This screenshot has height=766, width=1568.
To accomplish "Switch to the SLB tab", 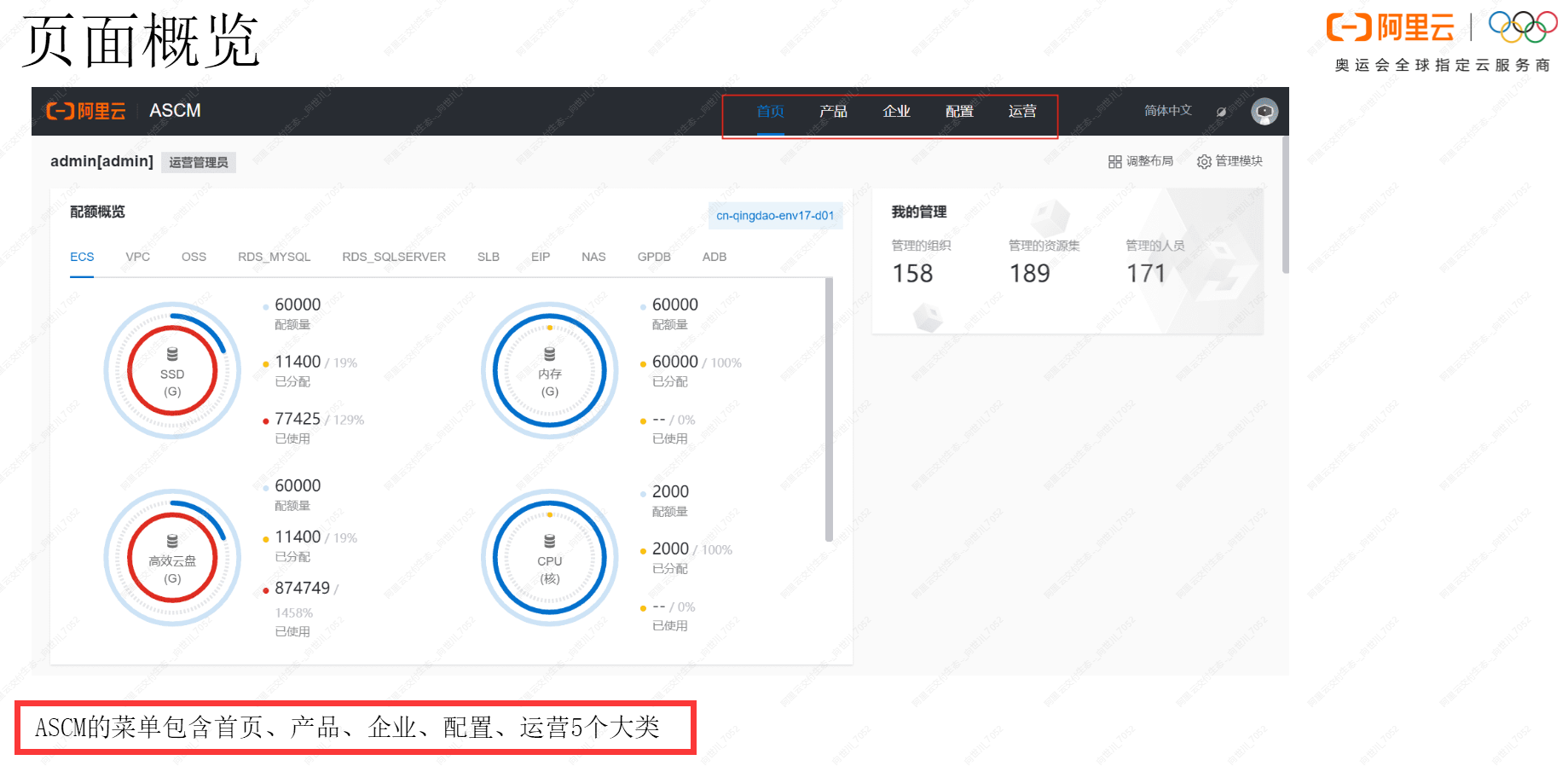I will [489, 257].
